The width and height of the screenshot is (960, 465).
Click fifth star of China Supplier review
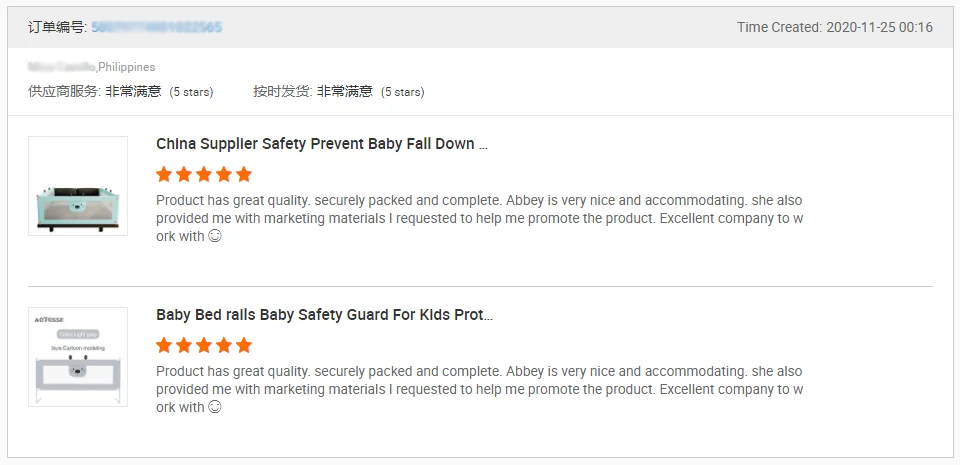coord(244,174)
